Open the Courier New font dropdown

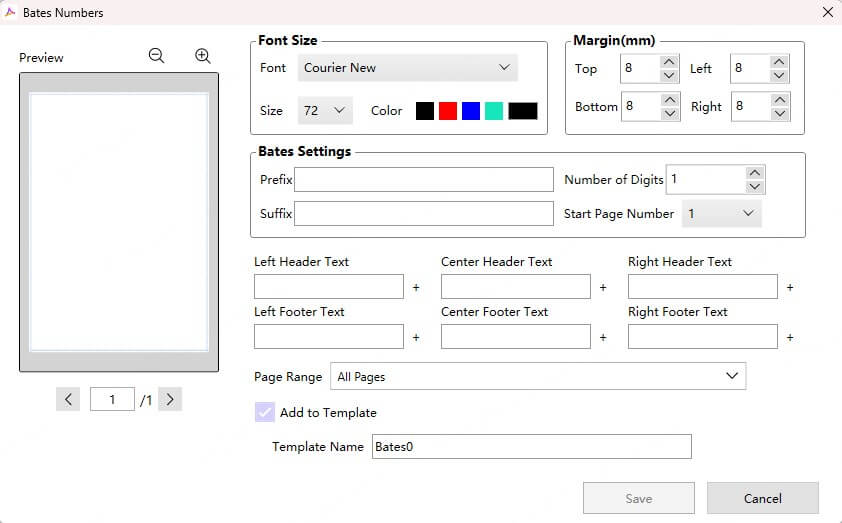click(x=408, y=68)
